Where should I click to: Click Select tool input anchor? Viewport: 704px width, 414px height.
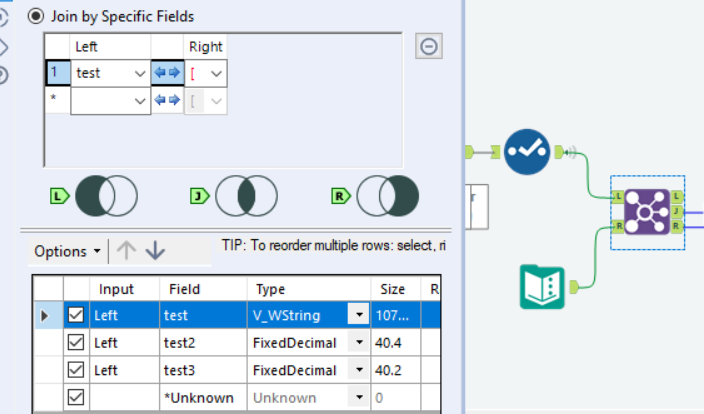(496, 152)
